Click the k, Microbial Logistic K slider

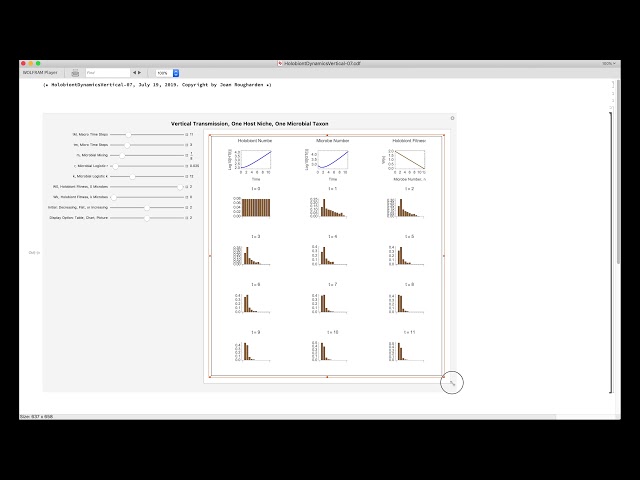[x=147, y=176]
